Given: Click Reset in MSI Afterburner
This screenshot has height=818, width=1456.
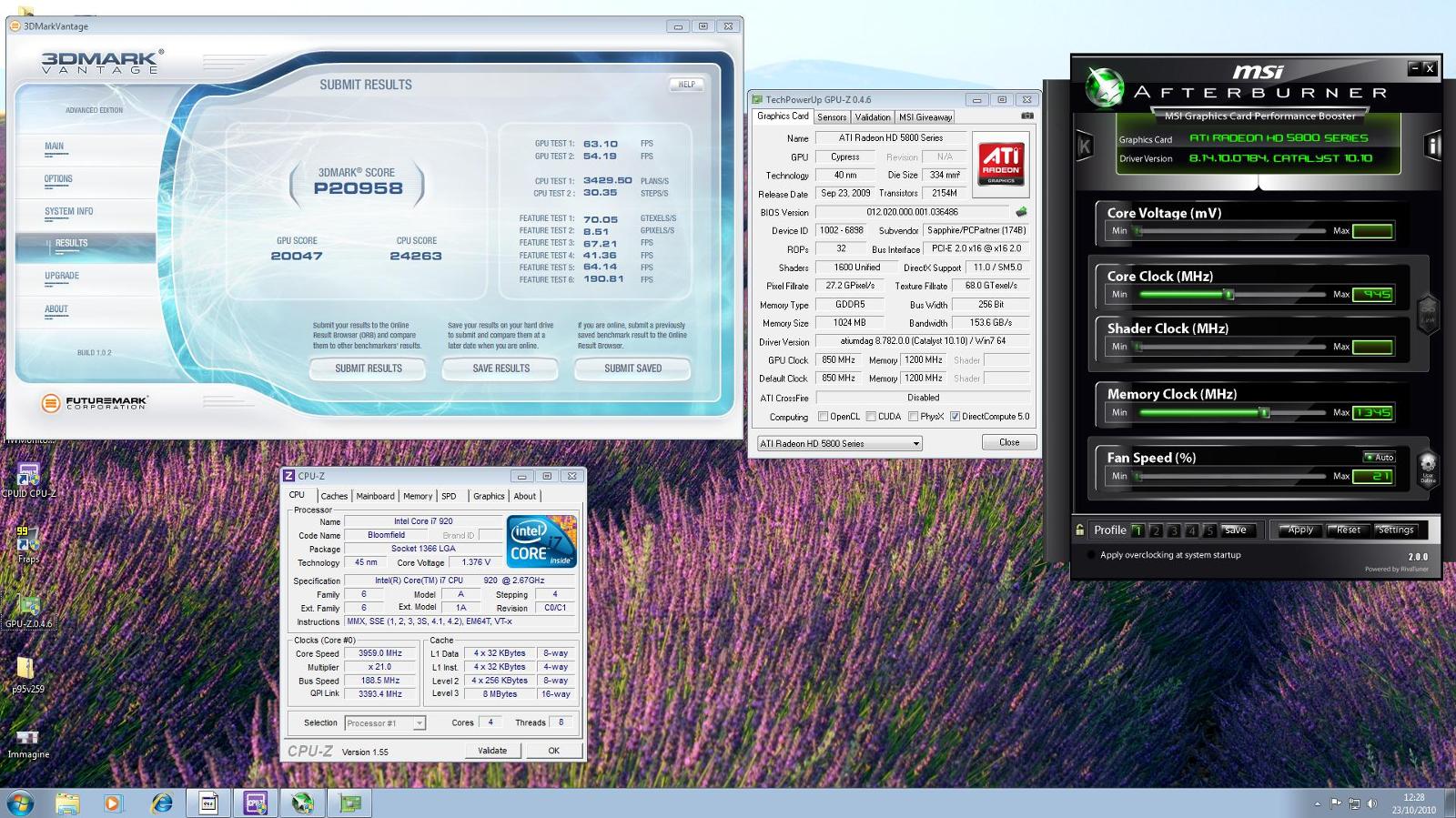Looking at the screenshot, I should pos(1348,530).
